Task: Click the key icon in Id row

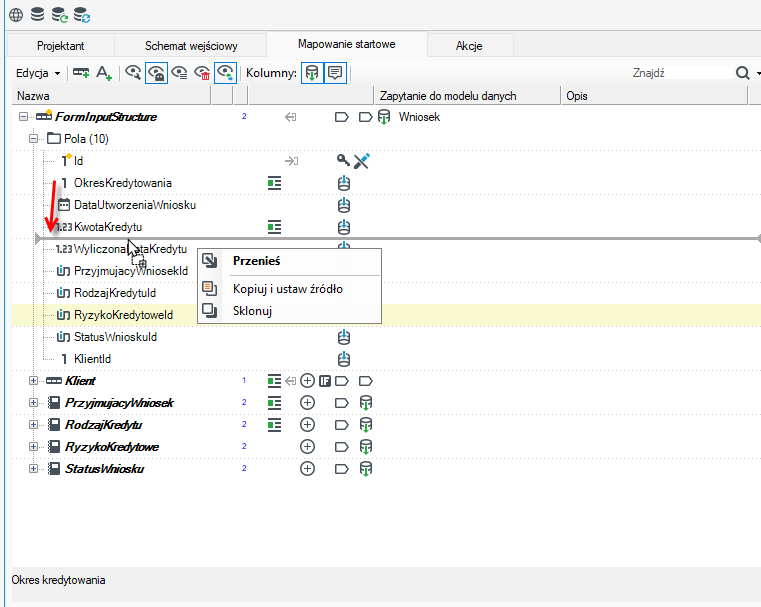Action: (344, 161)
